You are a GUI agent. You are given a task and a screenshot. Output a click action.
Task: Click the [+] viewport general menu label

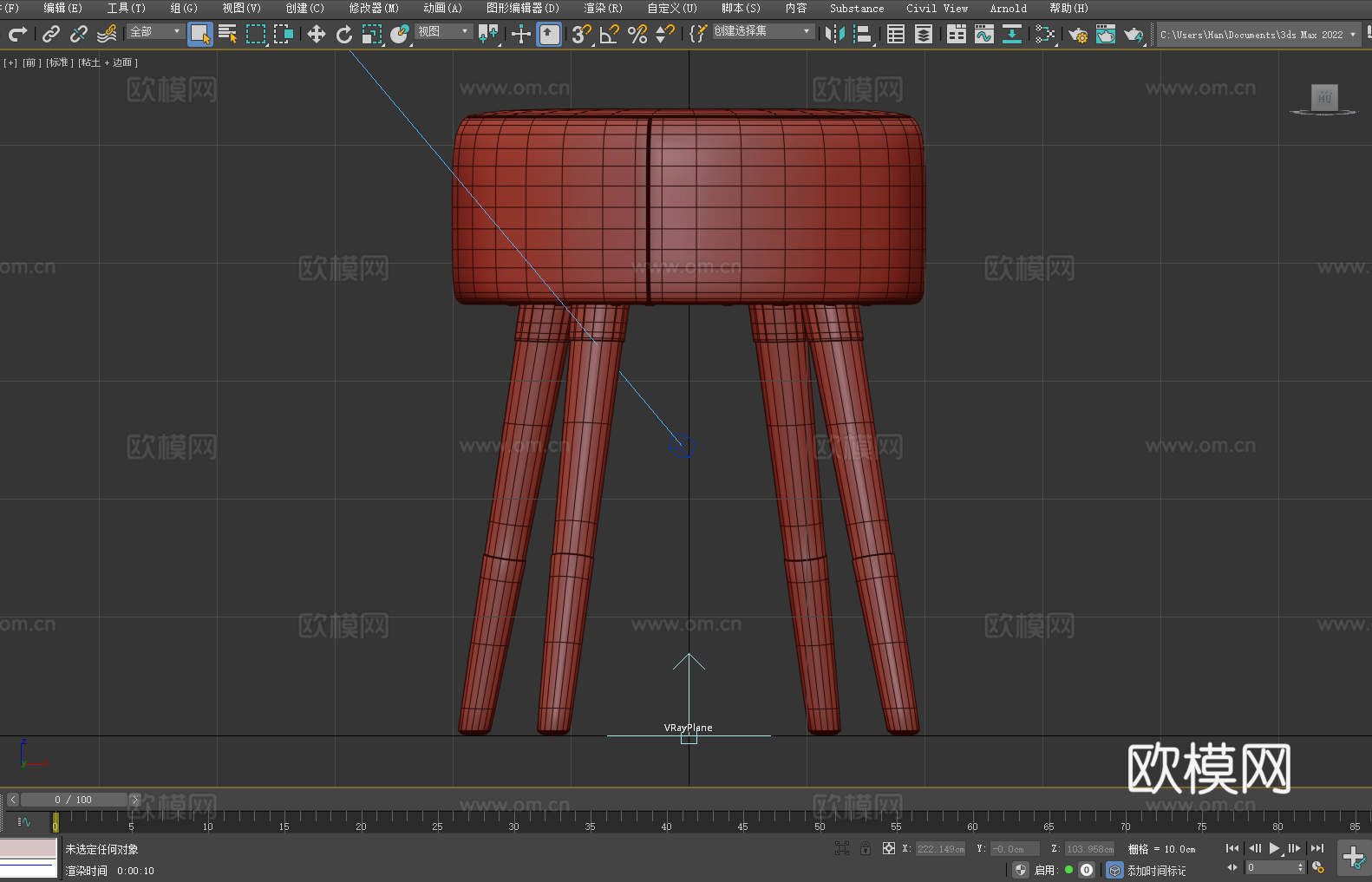pos(10,62)
